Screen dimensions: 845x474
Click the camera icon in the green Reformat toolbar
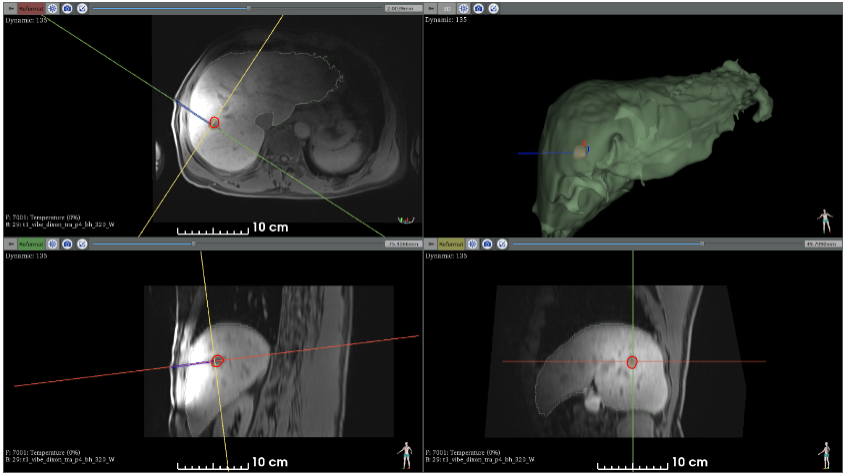coord(67,243)
